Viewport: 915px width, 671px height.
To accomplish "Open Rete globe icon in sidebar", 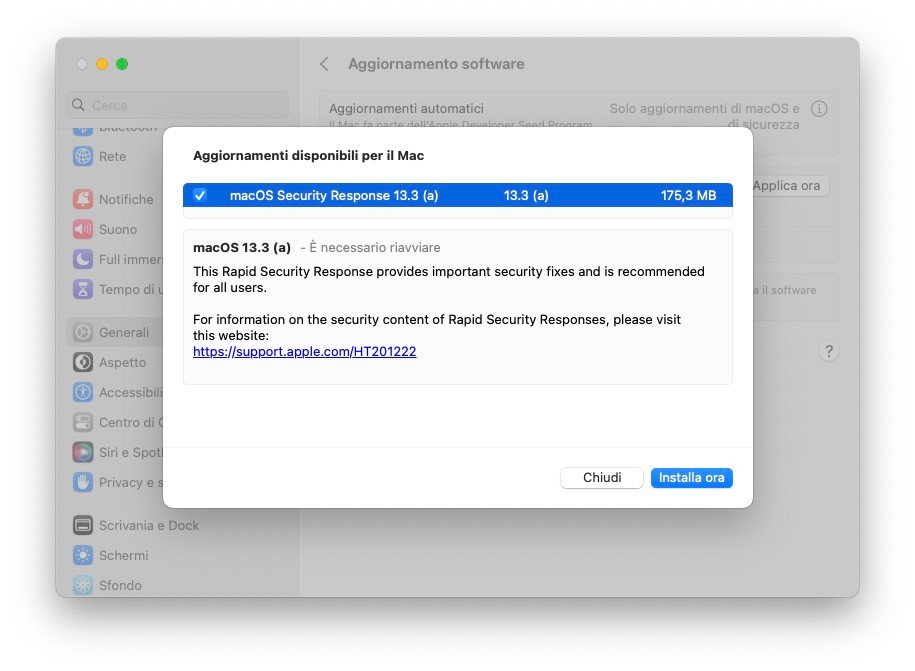I will point(83,156).
